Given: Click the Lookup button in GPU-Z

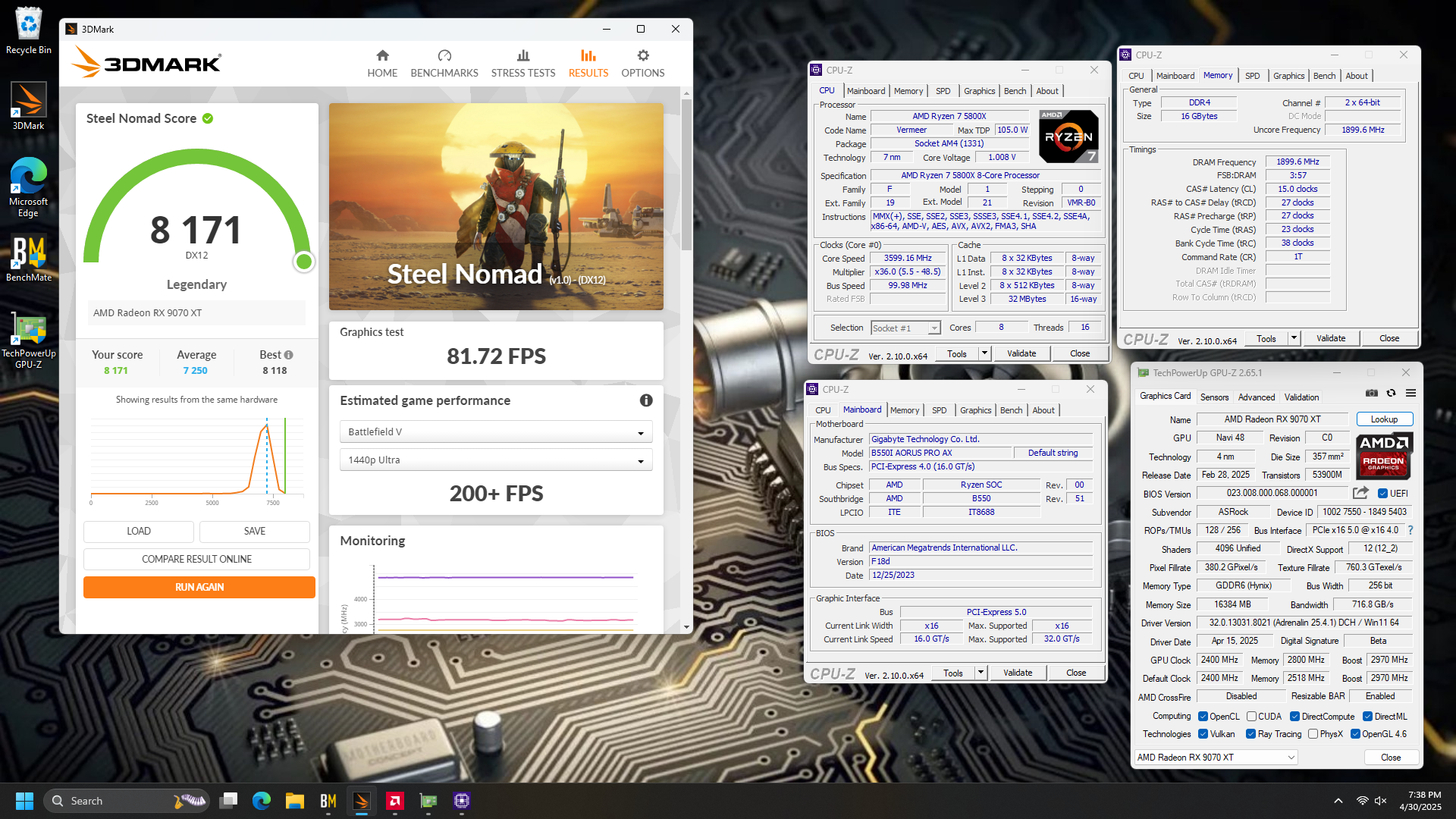Looking at the screenshot, I should click(x=1384, y=419).
